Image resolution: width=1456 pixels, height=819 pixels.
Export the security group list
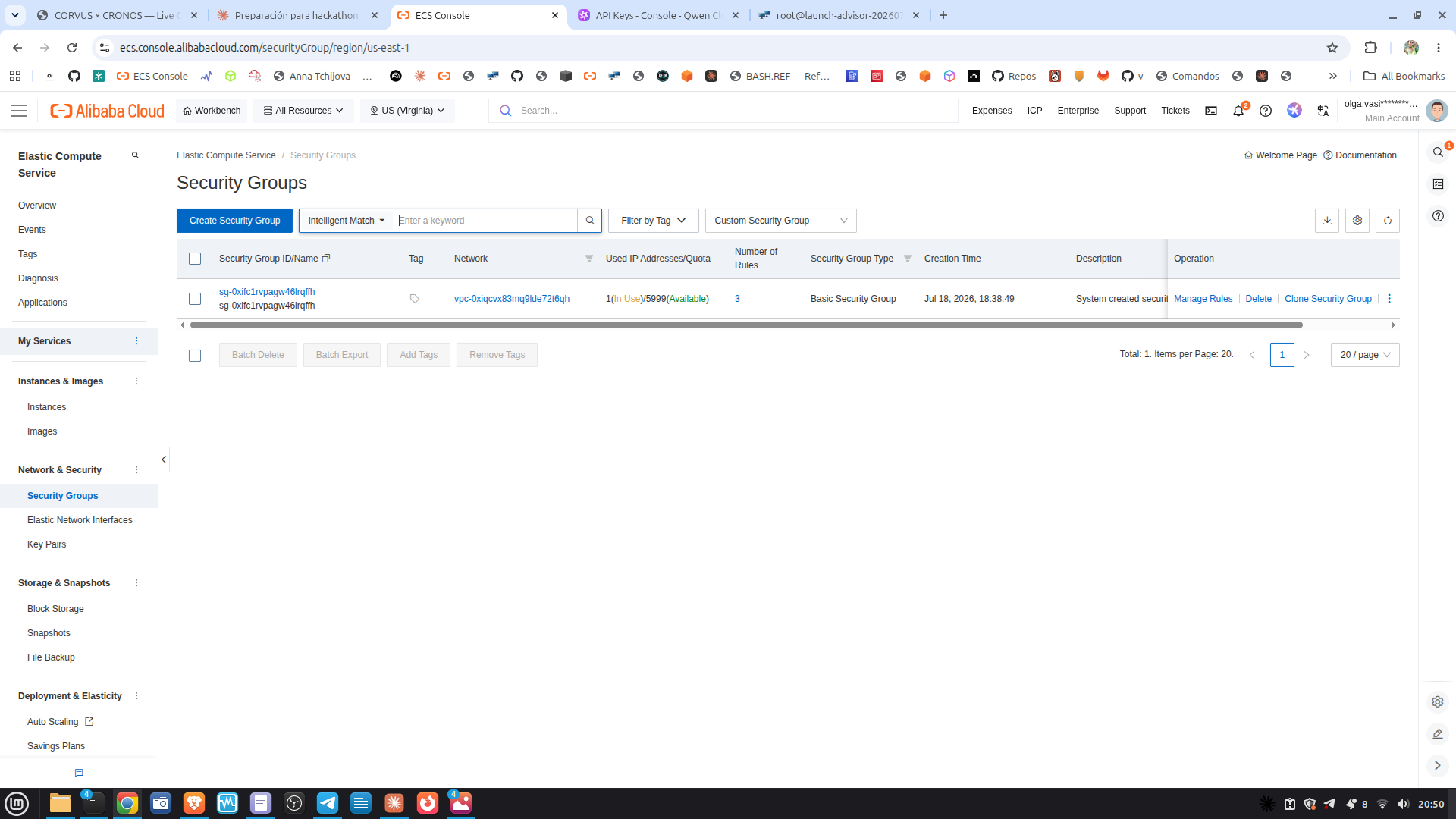click(1327, 221)
